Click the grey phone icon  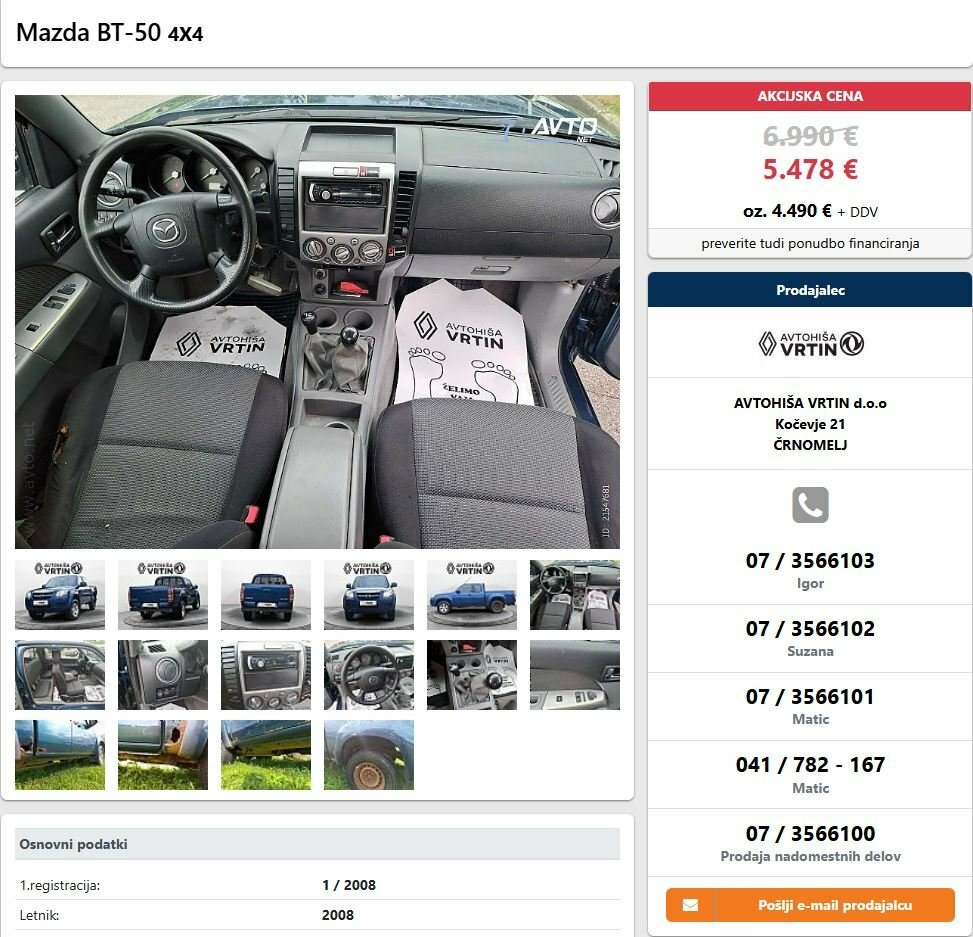coord(810,504)
